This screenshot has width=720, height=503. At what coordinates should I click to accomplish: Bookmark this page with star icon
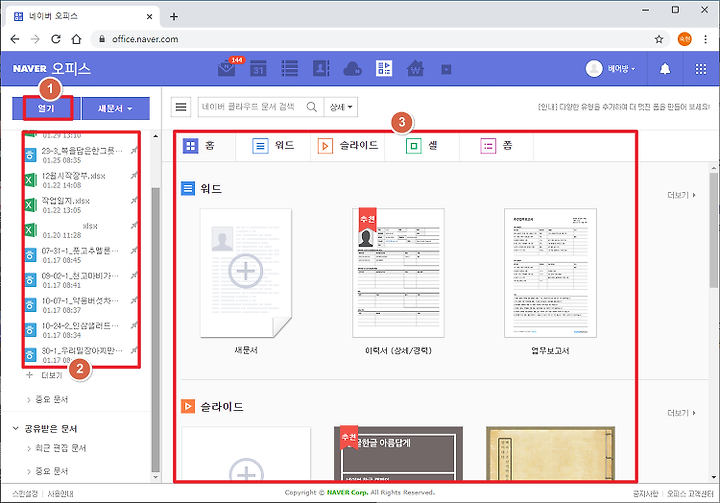[x=658, y=40]
